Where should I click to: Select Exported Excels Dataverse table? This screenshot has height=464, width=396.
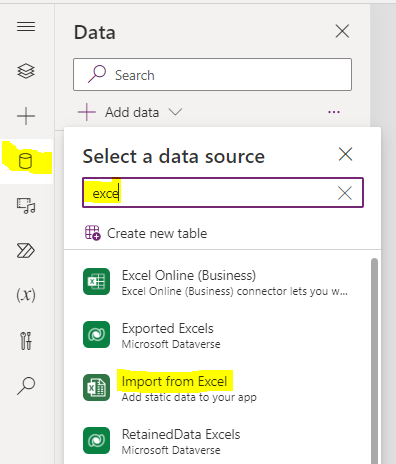[x=223, y=335]
